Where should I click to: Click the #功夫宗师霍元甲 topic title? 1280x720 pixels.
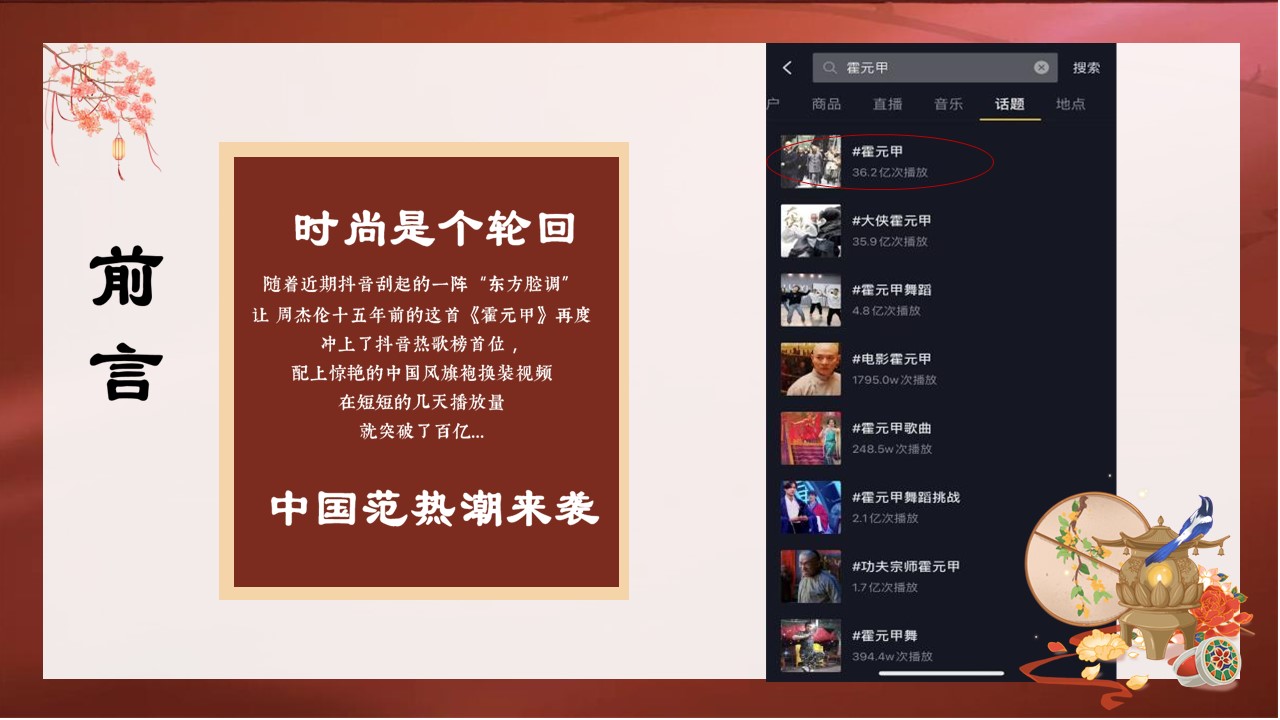[906, 566]
